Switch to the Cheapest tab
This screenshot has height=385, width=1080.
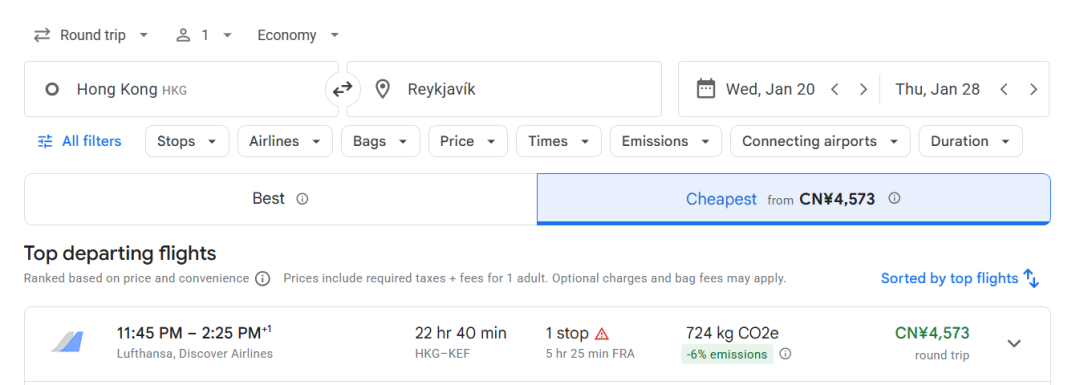pyautogui.click(x=793, y=199)
